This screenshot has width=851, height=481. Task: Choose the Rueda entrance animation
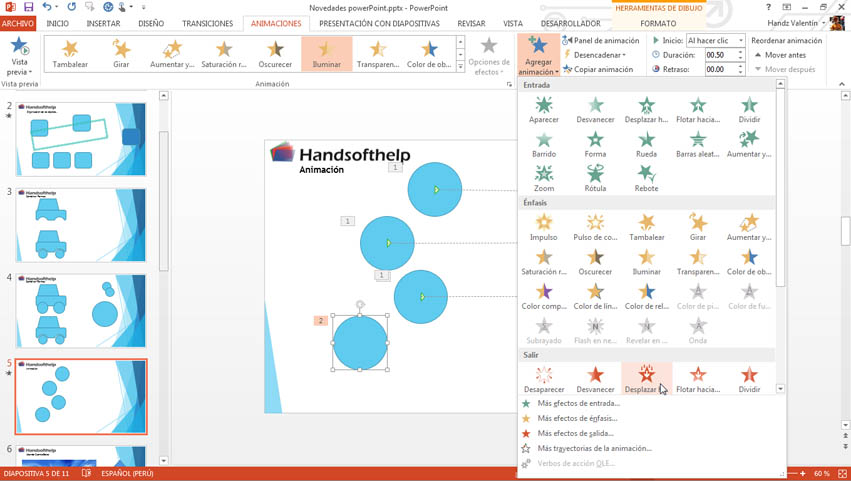(x=646, y=144)
